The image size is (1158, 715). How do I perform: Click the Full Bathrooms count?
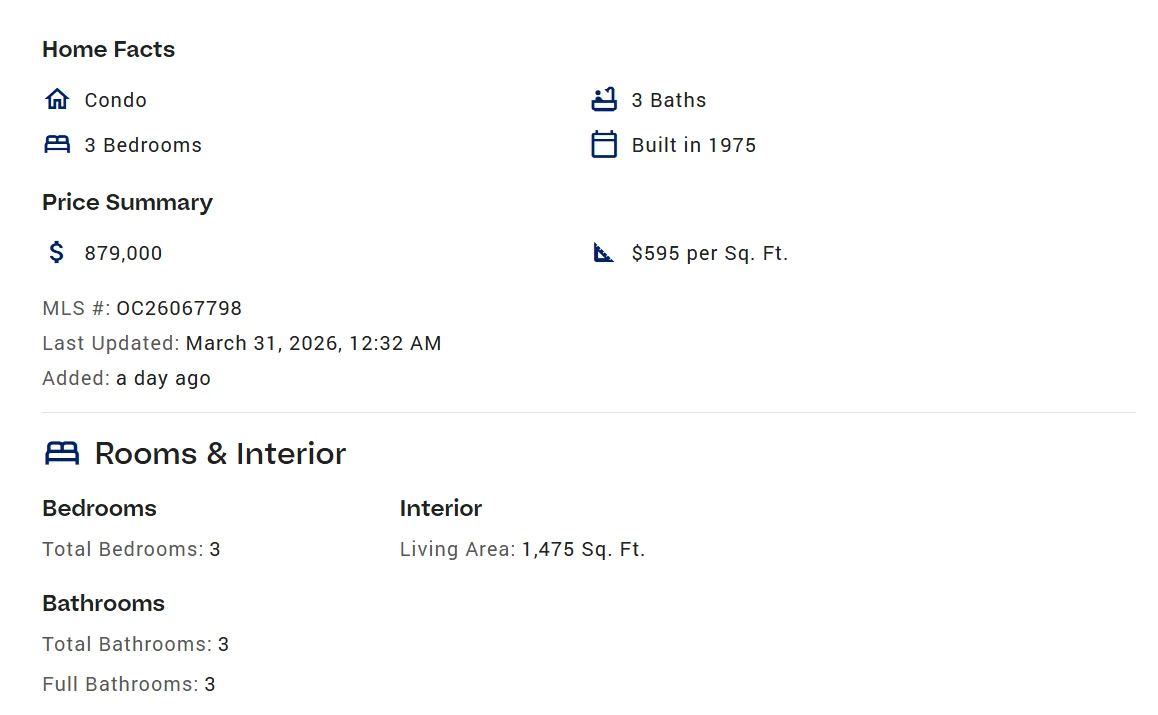point(210,685)
